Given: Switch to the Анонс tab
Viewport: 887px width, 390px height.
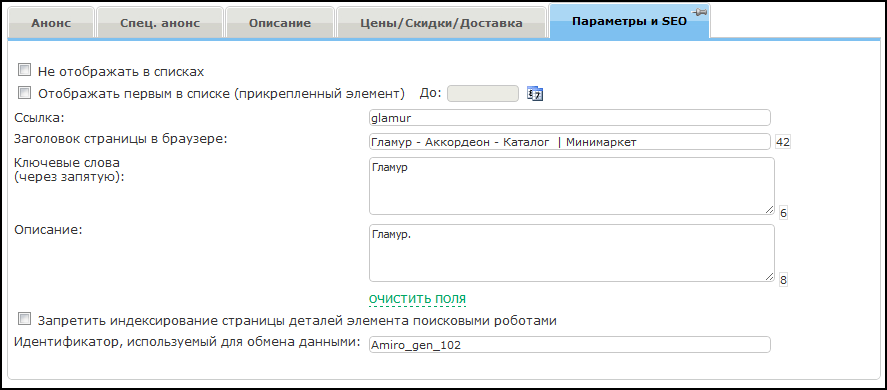Looking at the screenshot, I should [51, 23].
